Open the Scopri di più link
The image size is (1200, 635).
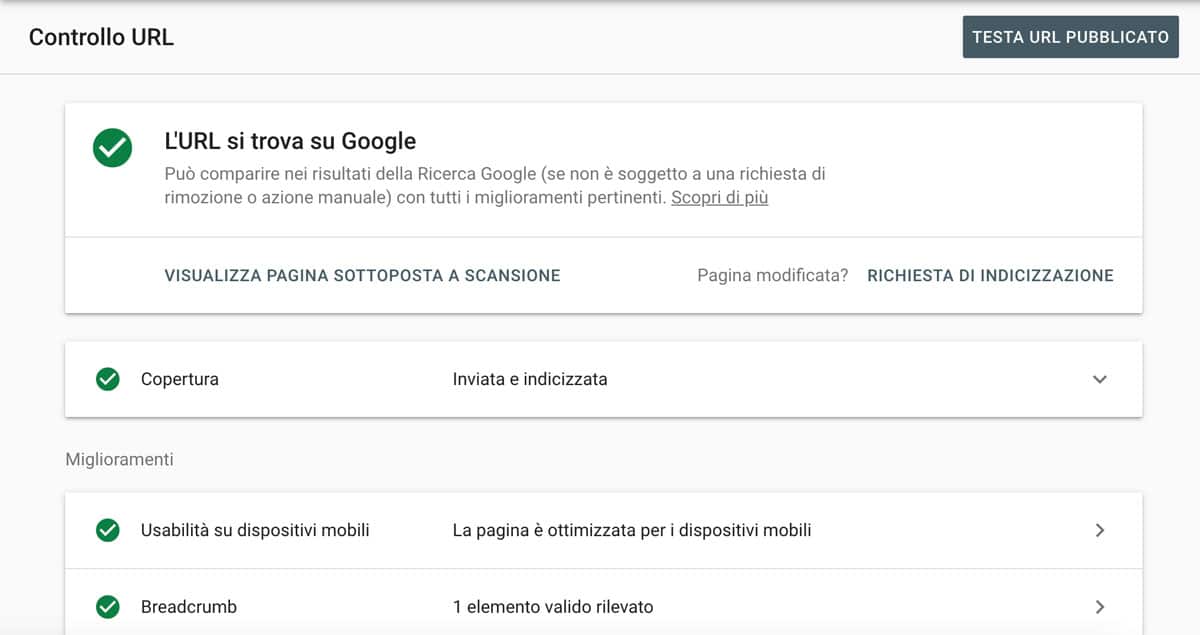coord(719,198)
